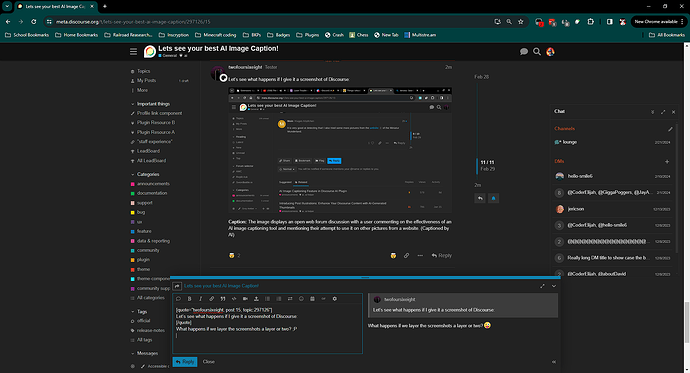Click the page vertical scrollbar thumb
The image size is (690, 373).
(686, 322)
